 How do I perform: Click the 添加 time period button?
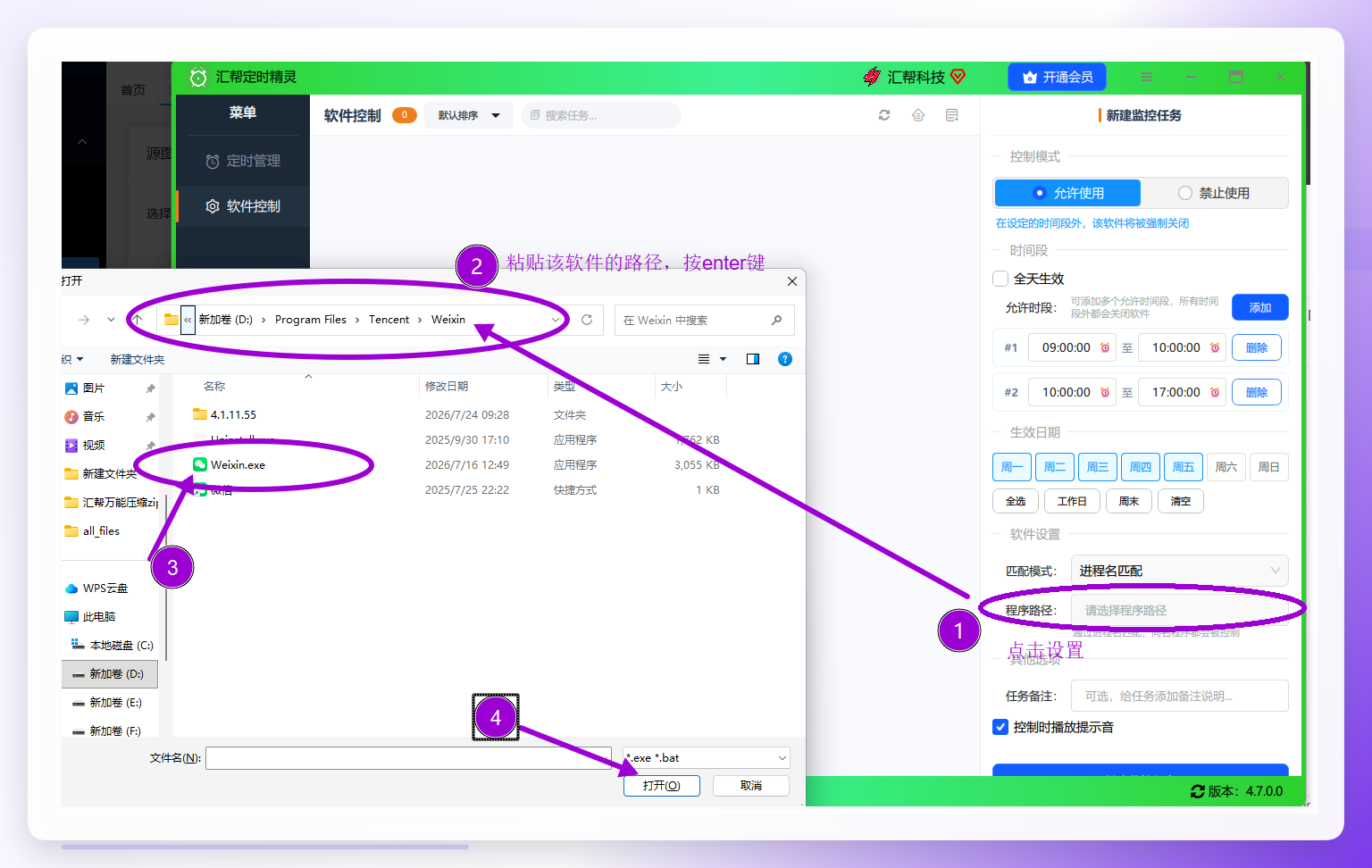tap(1260, 307)
